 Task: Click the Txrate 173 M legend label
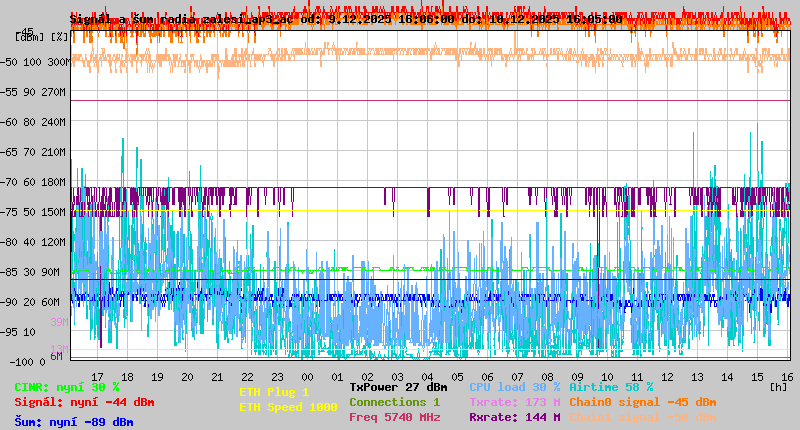pos(514,402)
